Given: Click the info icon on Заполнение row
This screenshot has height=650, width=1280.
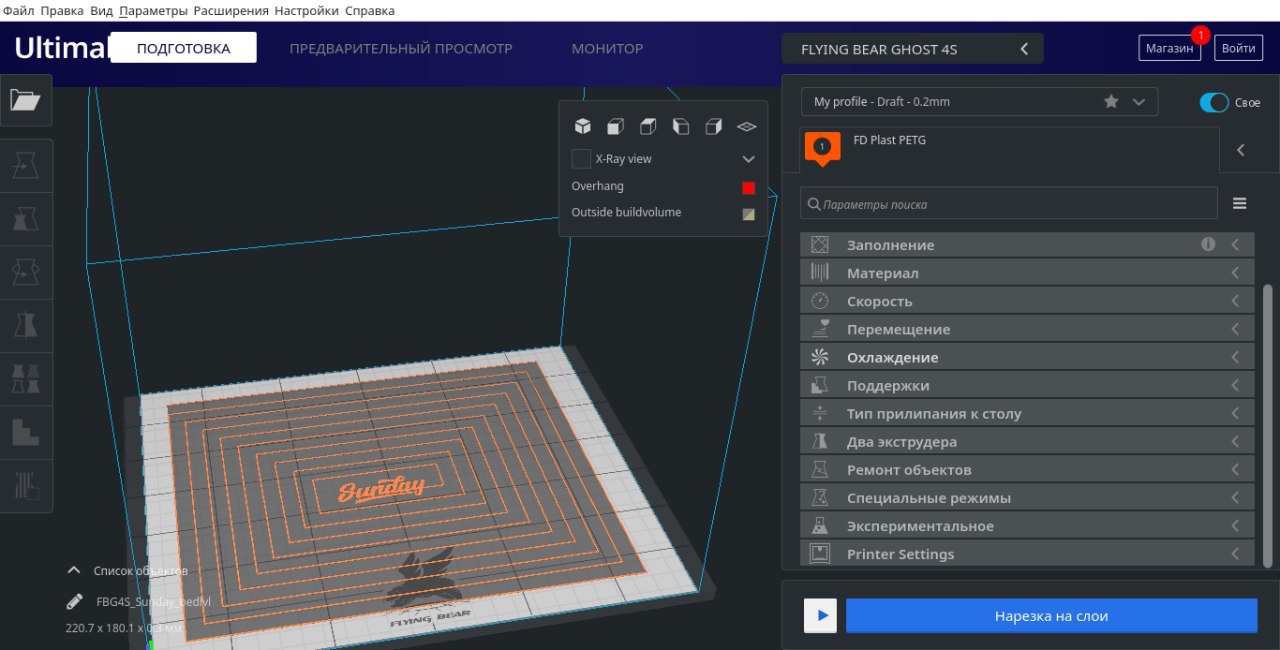Looking at the screenshot, I should click(x=1208, y=244).
